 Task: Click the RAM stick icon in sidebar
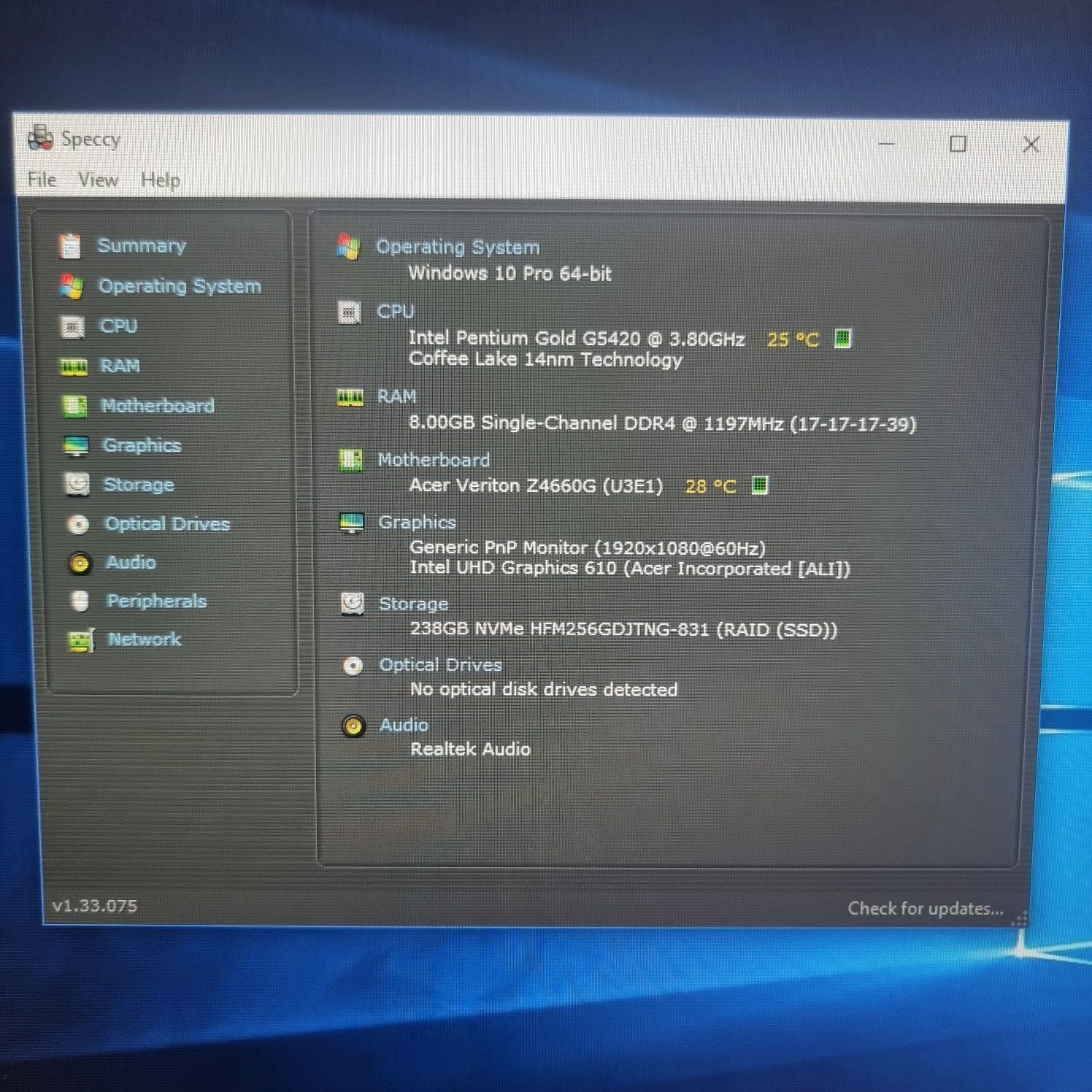(x=74, y=366)
